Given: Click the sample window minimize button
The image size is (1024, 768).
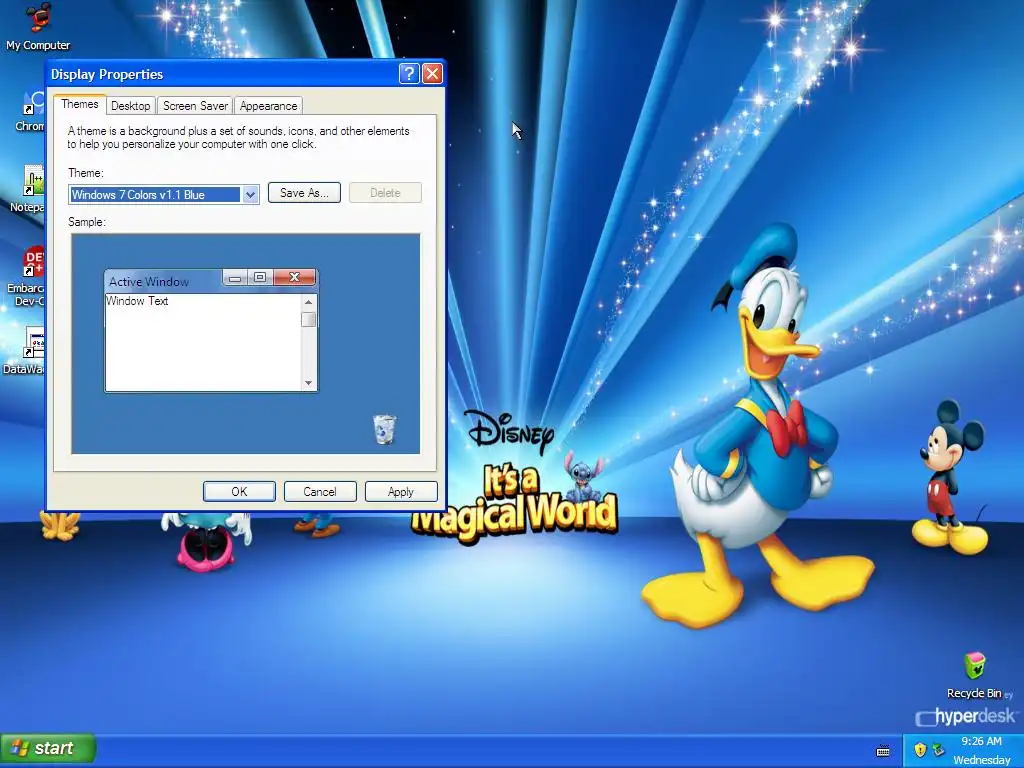Looking at the screenshot, I should pos(235,278).
